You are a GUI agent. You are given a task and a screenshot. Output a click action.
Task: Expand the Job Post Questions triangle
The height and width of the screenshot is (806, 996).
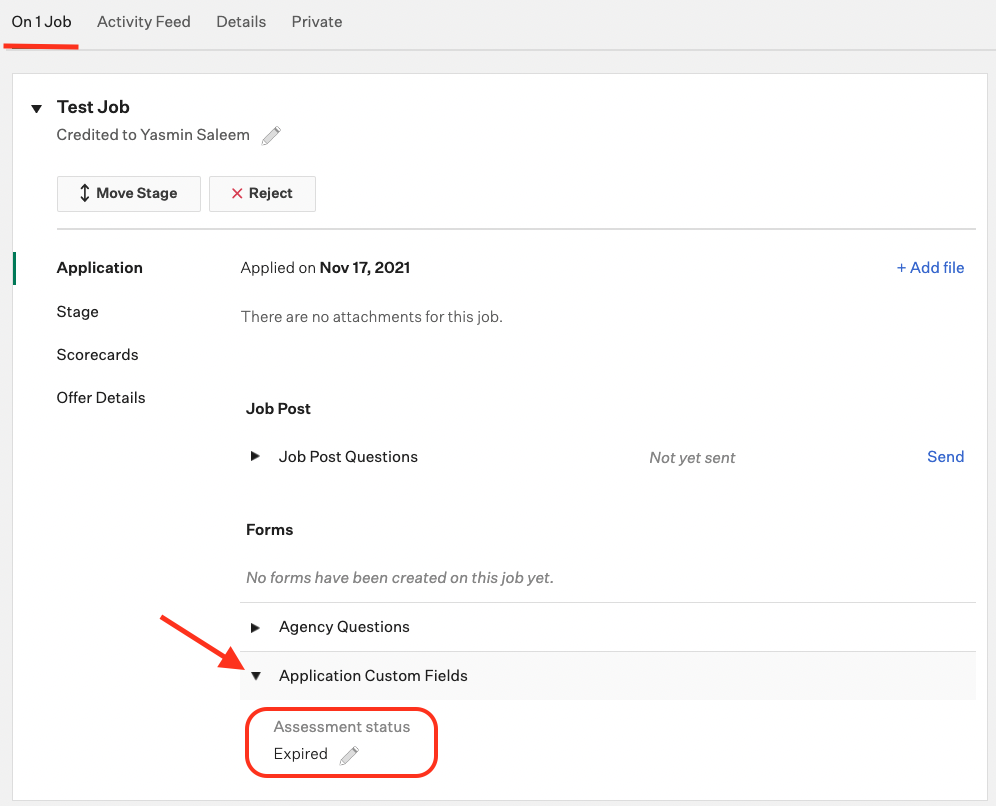pyautogui.click(x=255, y=456)
